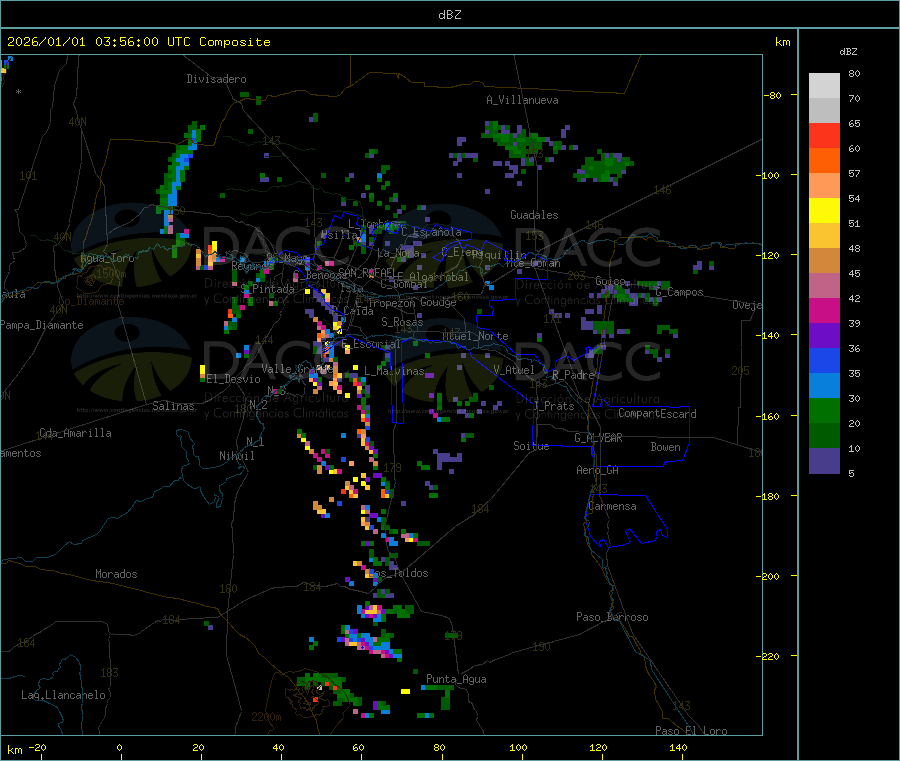Click the km unit label at bottom left
This screenshot has height=761, width=900.
15,750
